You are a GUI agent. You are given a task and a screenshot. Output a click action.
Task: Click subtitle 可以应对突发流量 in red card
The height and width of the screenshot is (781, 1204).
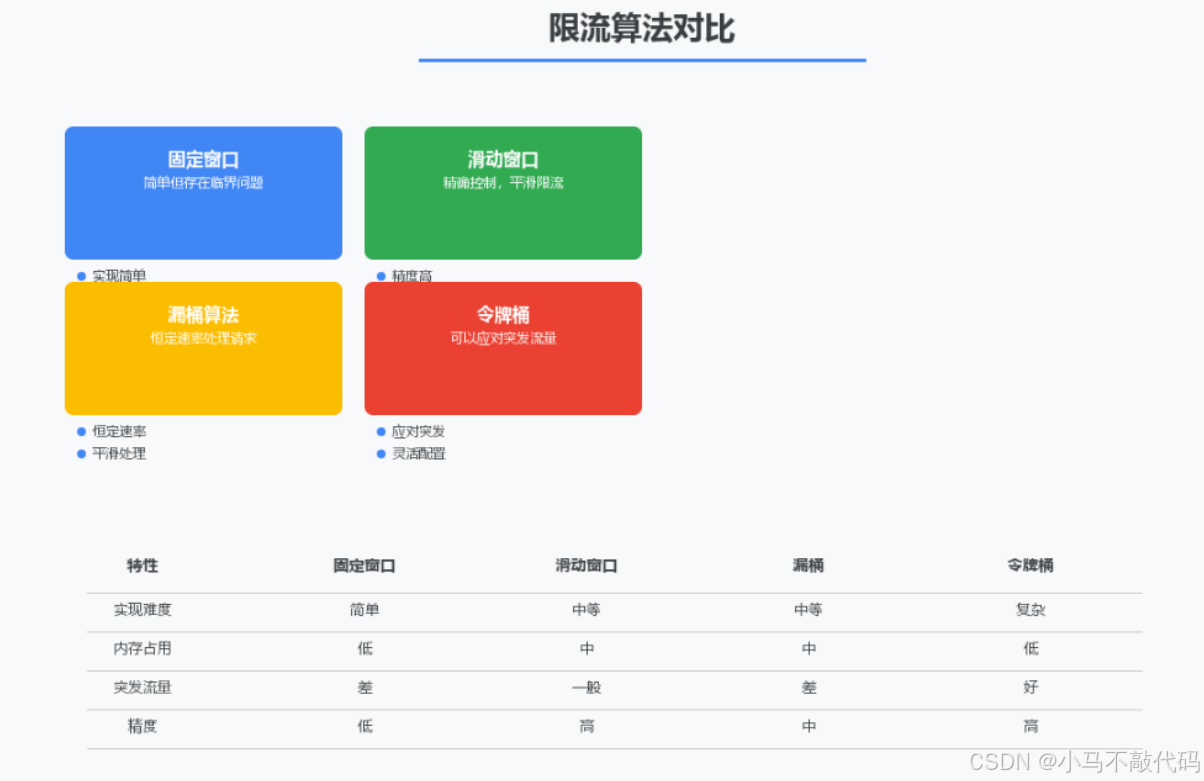pyautogui.click(x=503, y=338)
